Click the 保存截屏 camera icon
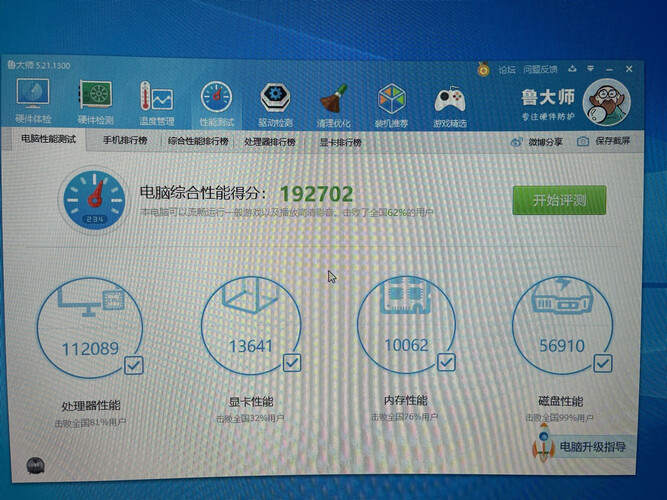 pos(583,142)
